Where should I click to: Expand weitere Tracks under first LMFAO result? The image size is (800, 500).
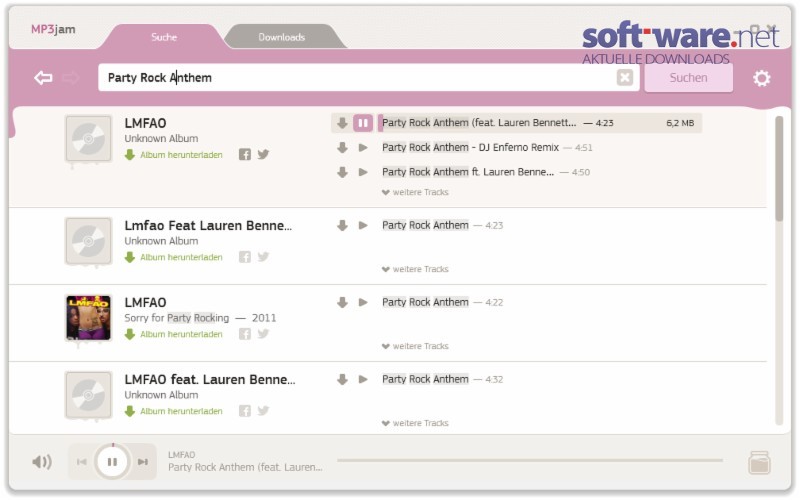(x=415, y=192)
